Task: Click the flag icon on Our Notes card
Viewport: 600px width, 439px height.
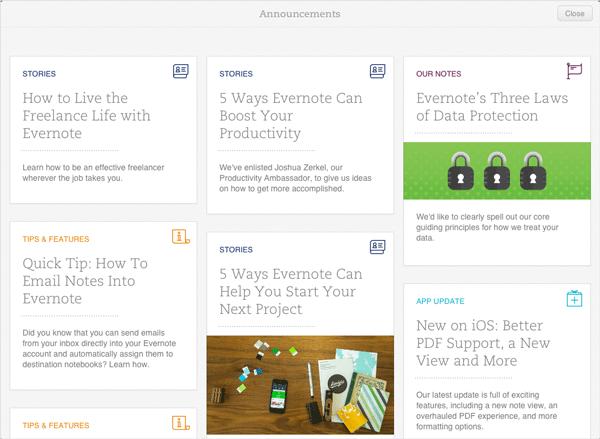Action: 574,71
